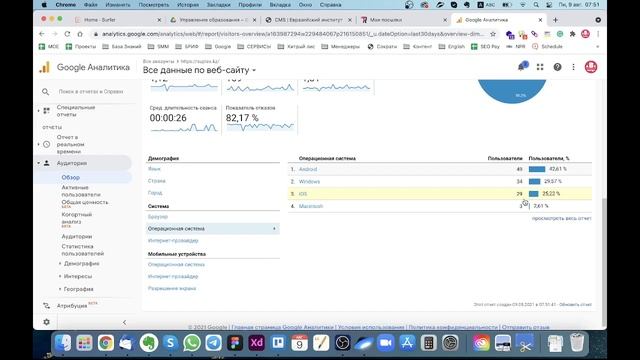Viewport: 640px width, 360px height.
Task: Click the search magnifier in the sidebar
Action: [45, 92]
